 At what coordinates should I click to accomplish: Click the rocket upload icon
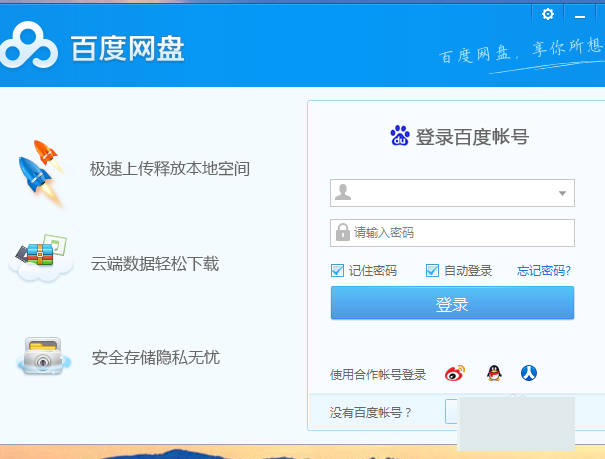tap(41, 174)
